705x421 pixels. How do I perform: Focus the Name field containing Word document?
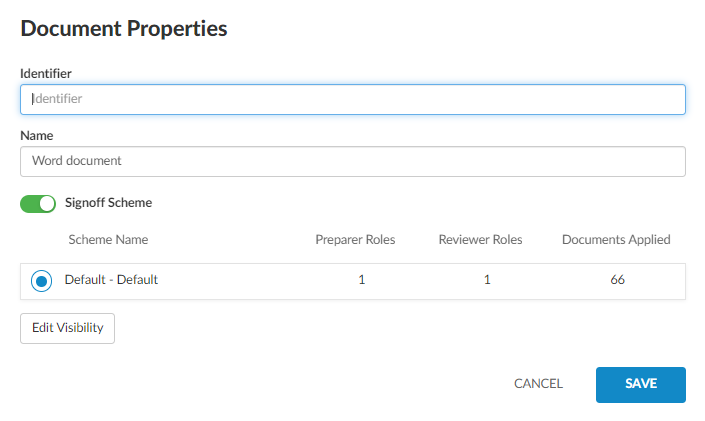click(x=352, y=161)
